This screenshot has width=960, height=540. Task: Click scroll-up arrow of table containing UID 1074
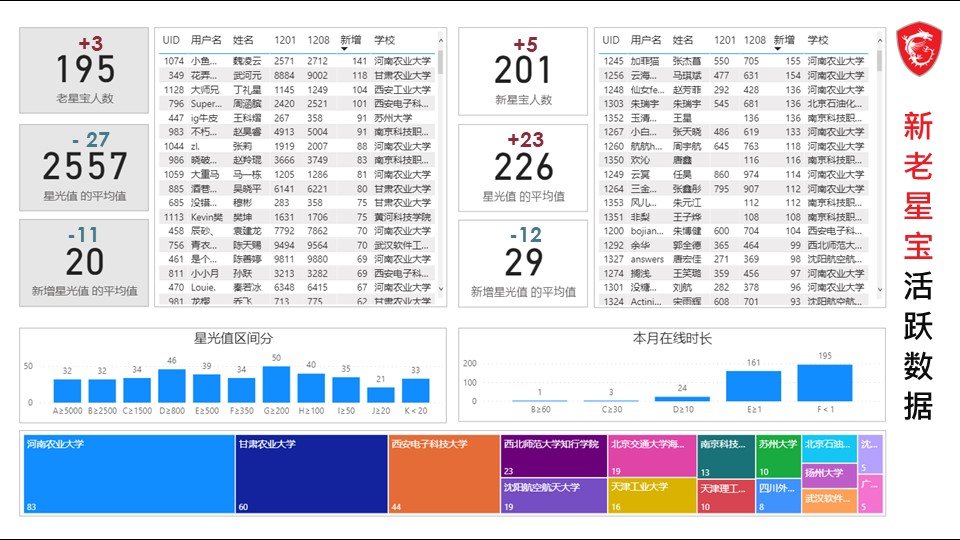pos(441,41)
